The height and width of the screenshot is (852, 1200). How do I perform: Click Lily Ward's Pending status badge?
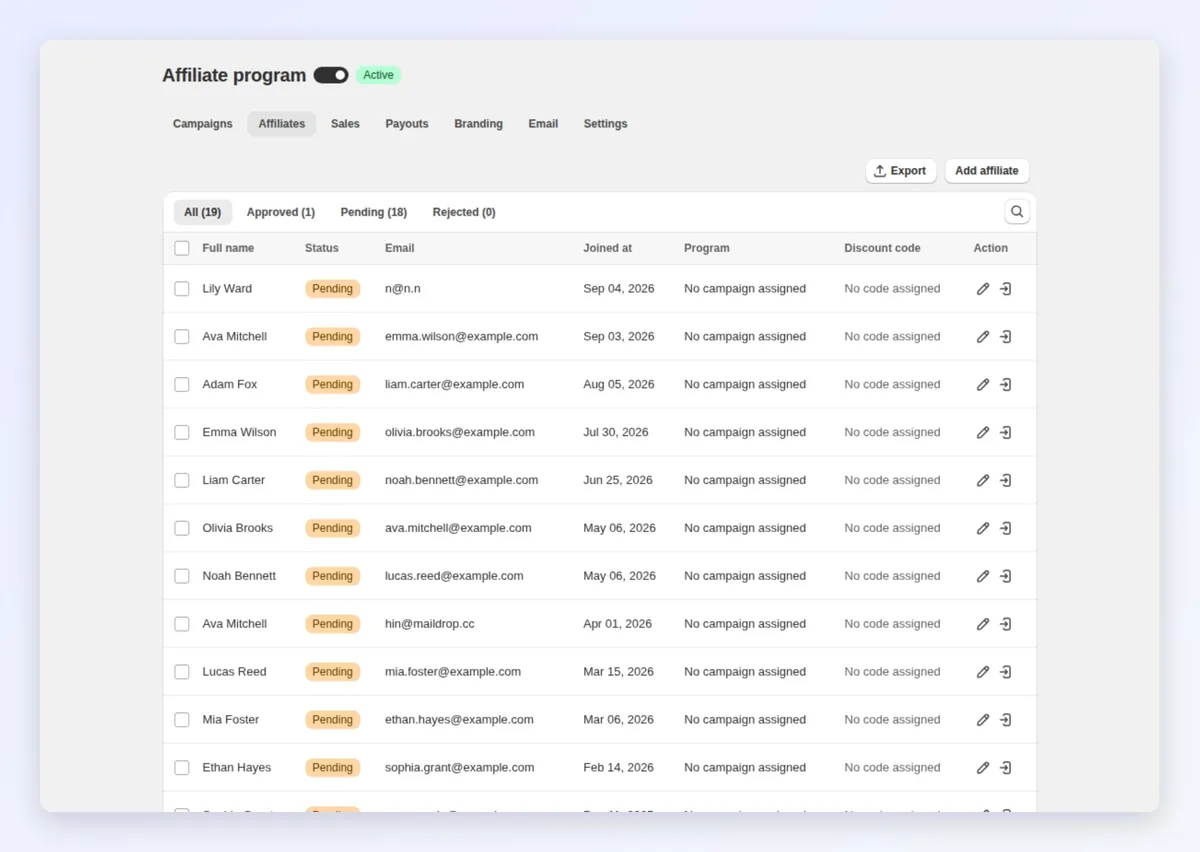click(x=332, y=289)
